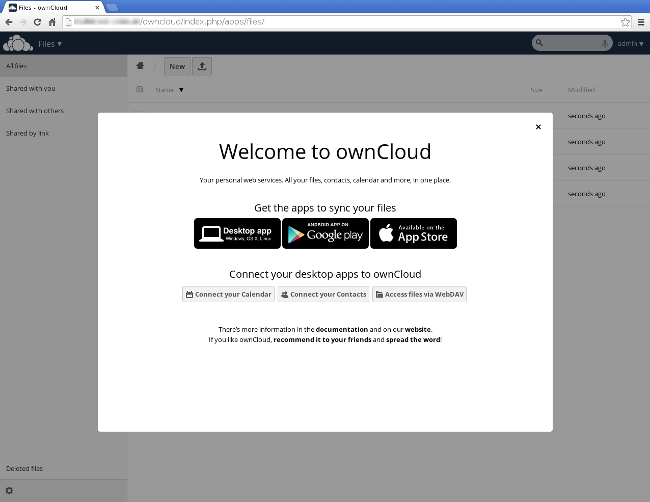Go to the home folder breadcrumb icon

coord(140,66)
